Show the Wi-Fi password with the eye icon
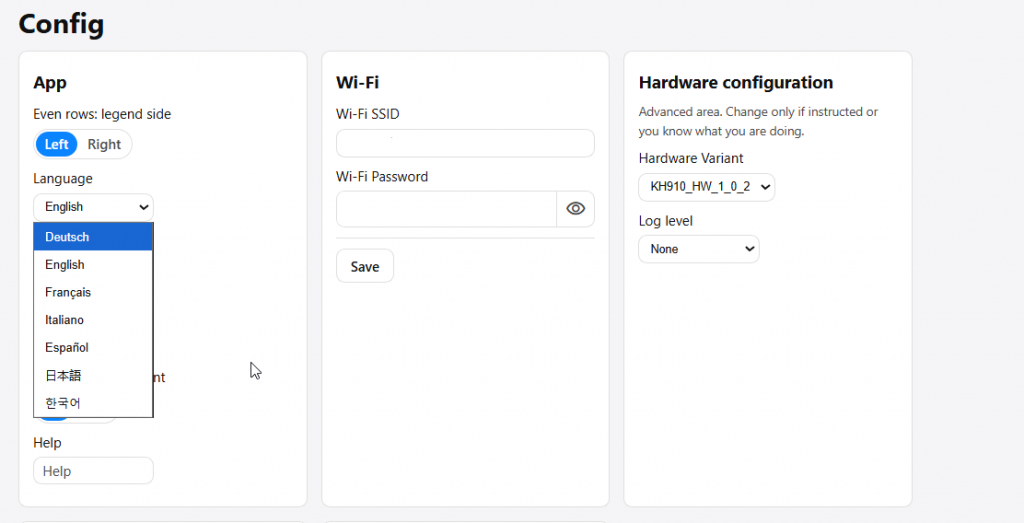The width and height of the screenshot is (1024, 523). tap(575, 209)
